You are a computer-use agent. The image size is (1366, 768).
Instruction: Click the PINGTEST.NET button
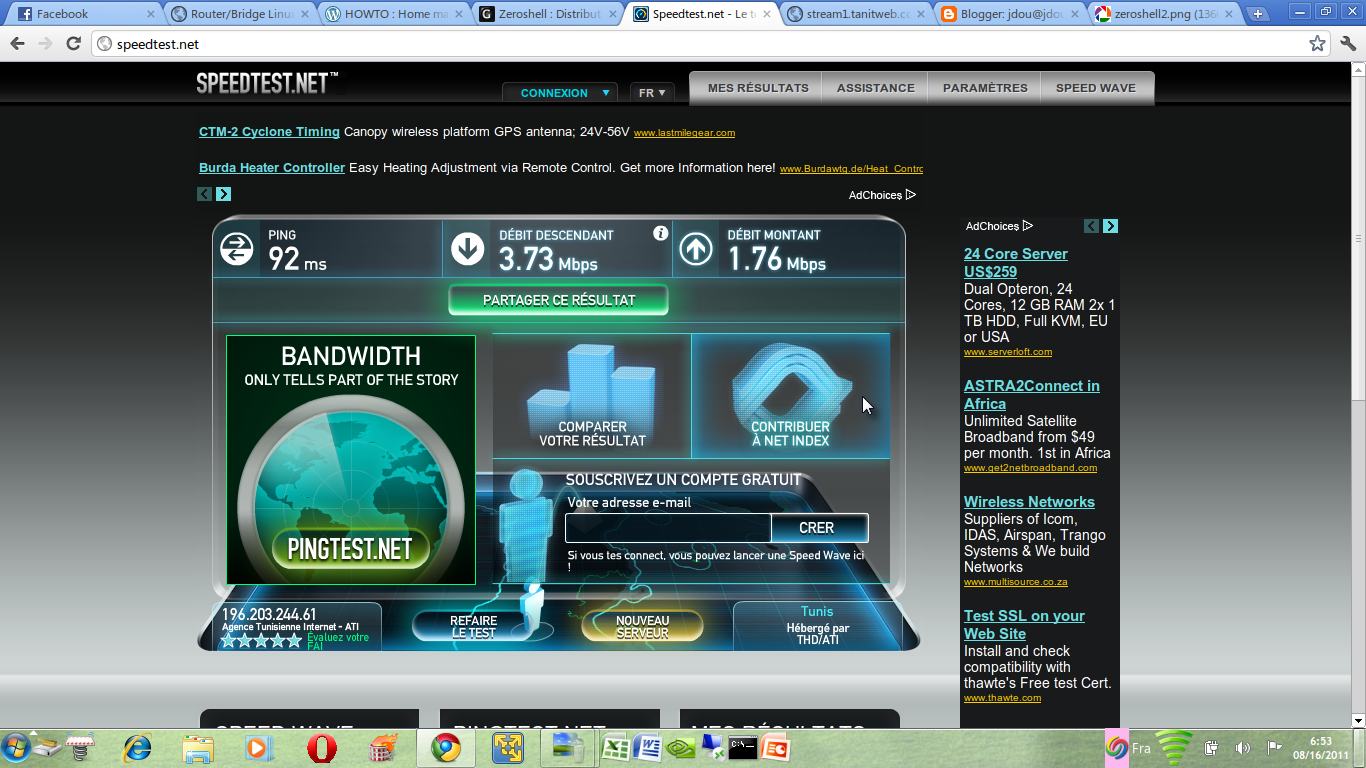pos(350,548)
